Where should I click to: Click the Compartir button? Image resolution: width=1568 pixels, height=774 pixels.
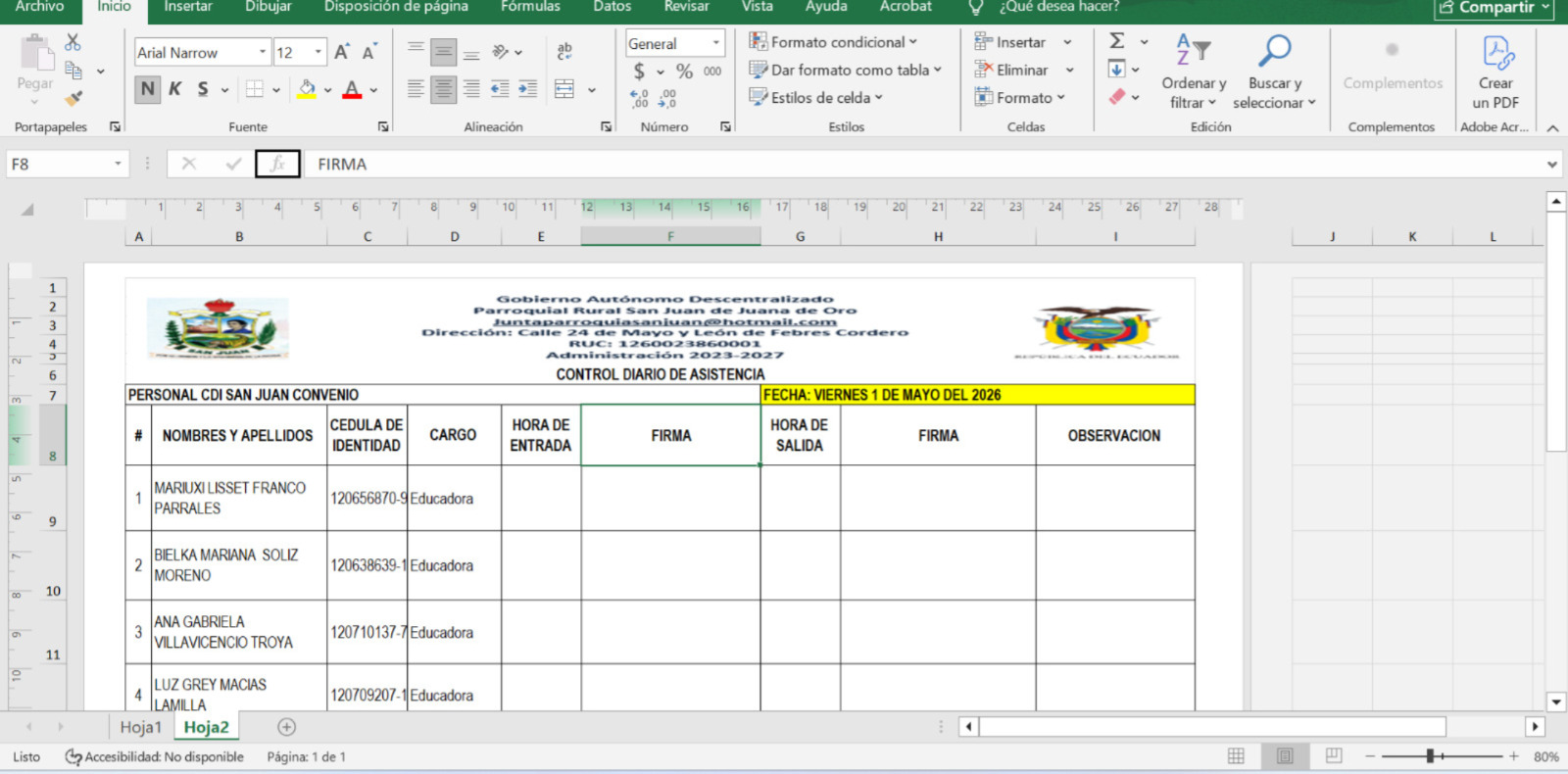point(1494,8)
